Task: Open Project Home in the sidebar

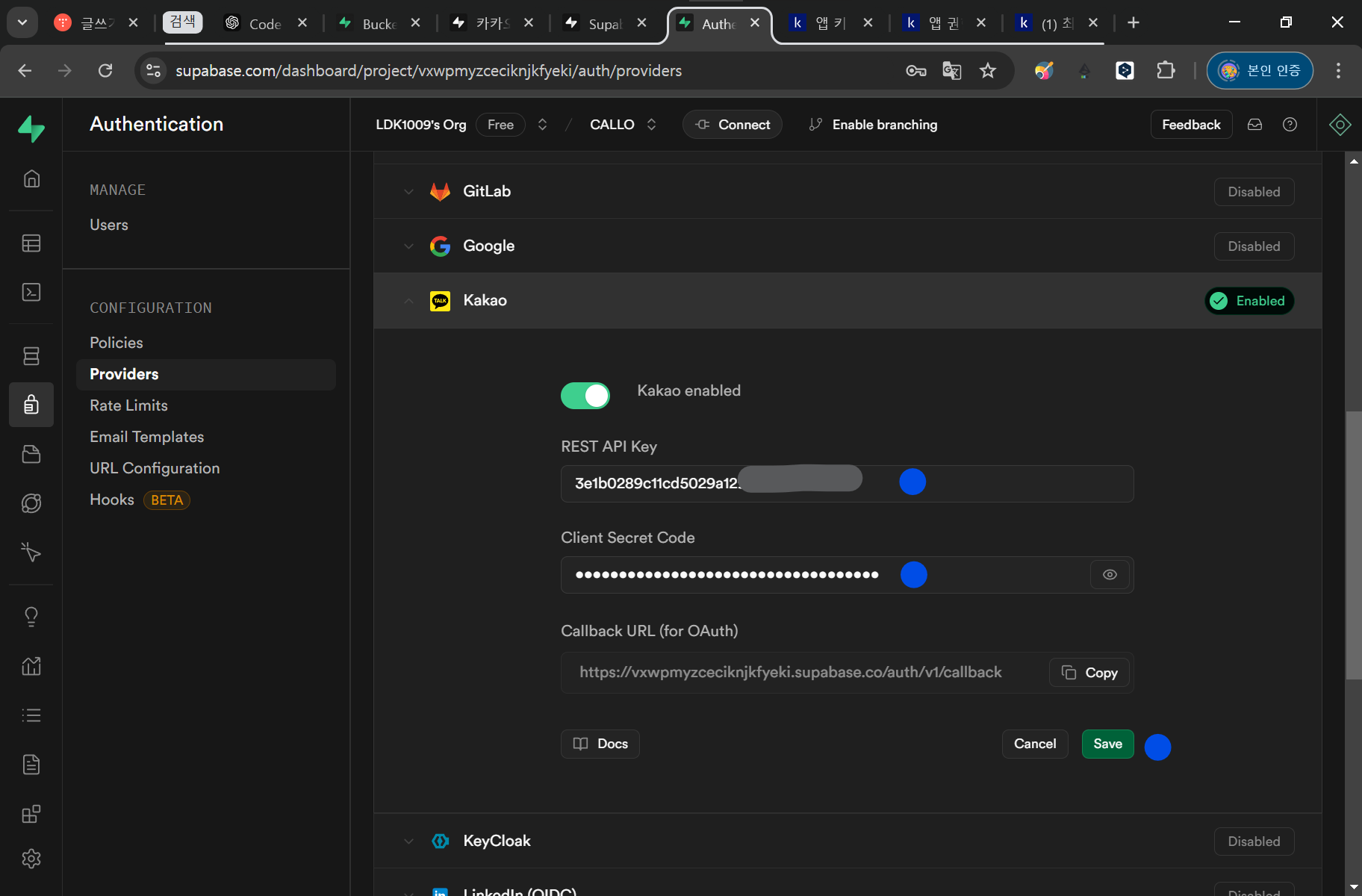Action: [31, 178]
